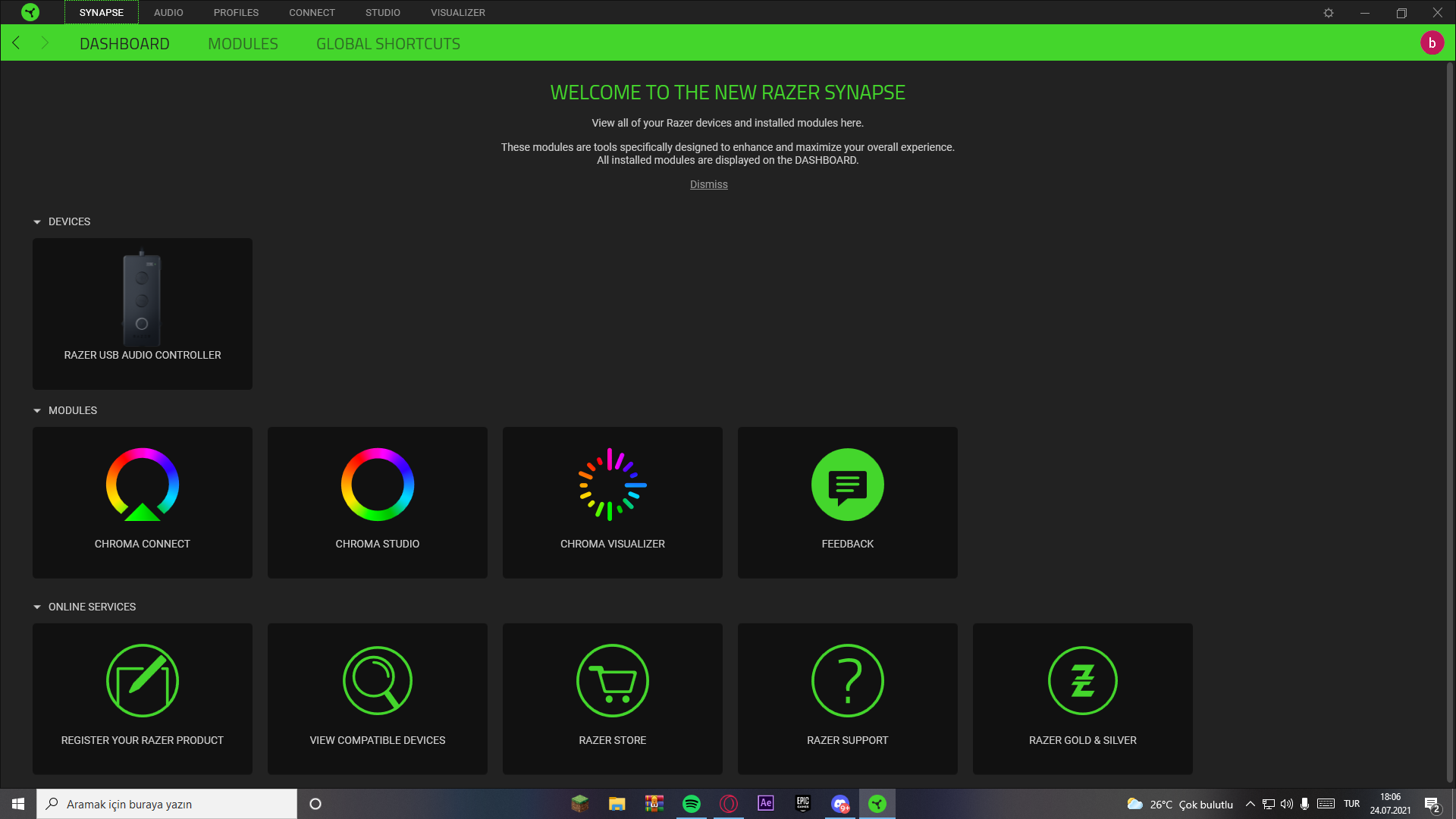The image size is (1456, 819).
Task: Dismiss the welcome message
Action: pyautogui.click(x=708, y=184)
